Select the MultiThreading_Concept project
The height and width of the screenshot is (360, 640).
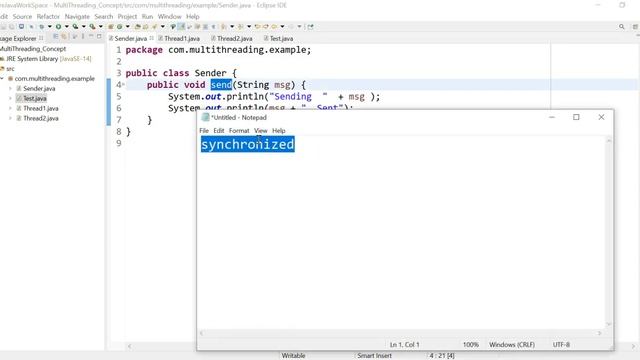33,49
